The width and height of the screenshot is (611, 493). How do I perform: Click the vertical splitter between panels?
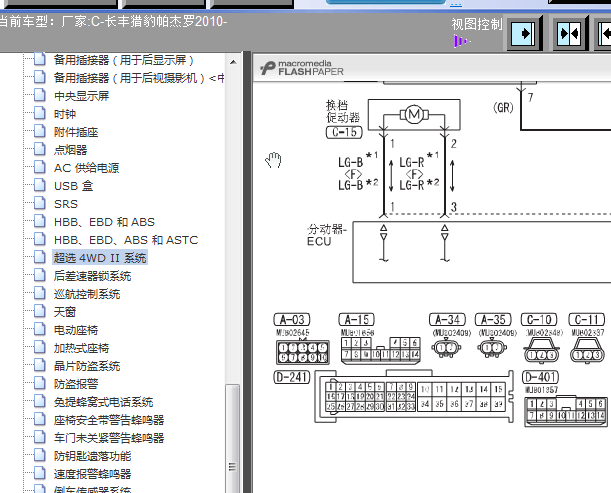click(247, 272)
